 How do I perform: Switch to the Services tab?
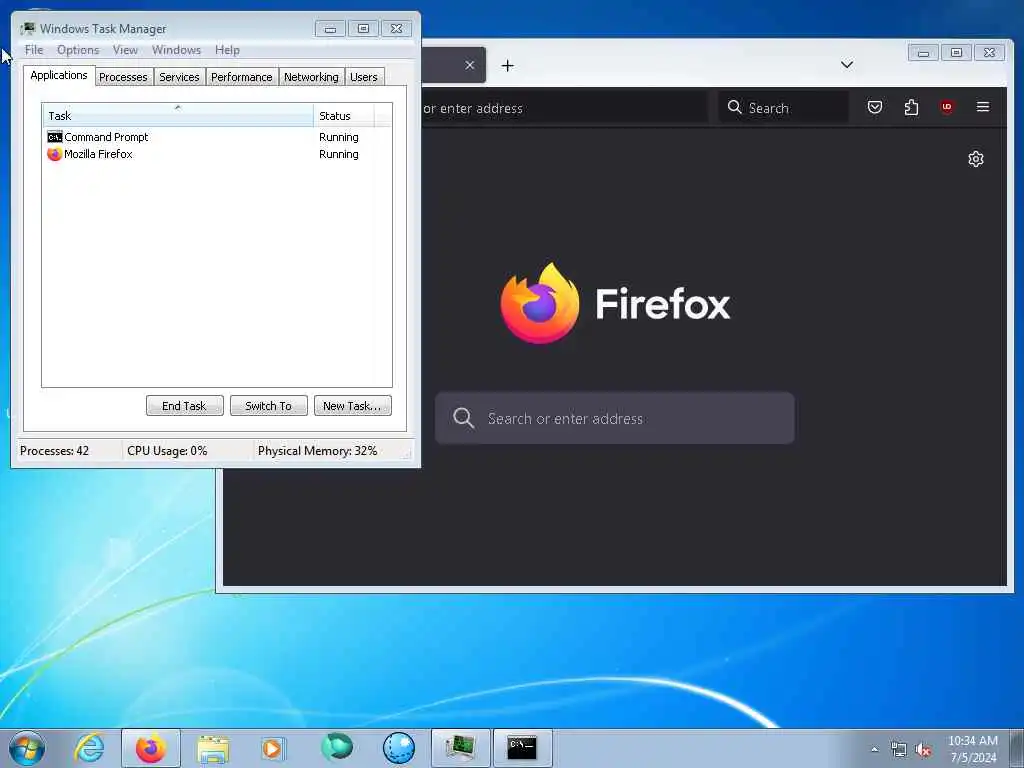pos(179,77)
